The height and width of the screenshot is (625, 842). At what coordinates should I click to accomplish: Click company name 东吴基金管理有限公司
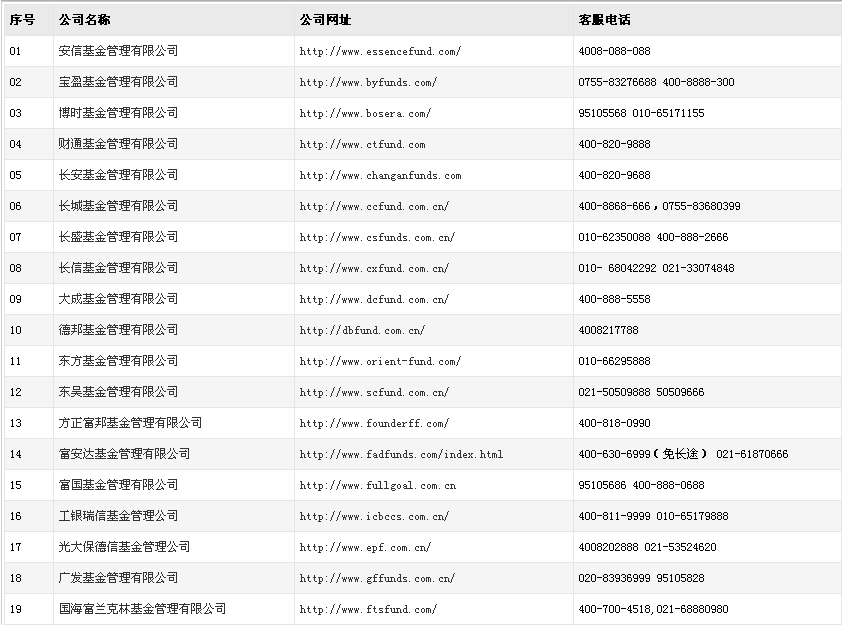[118, 392]
